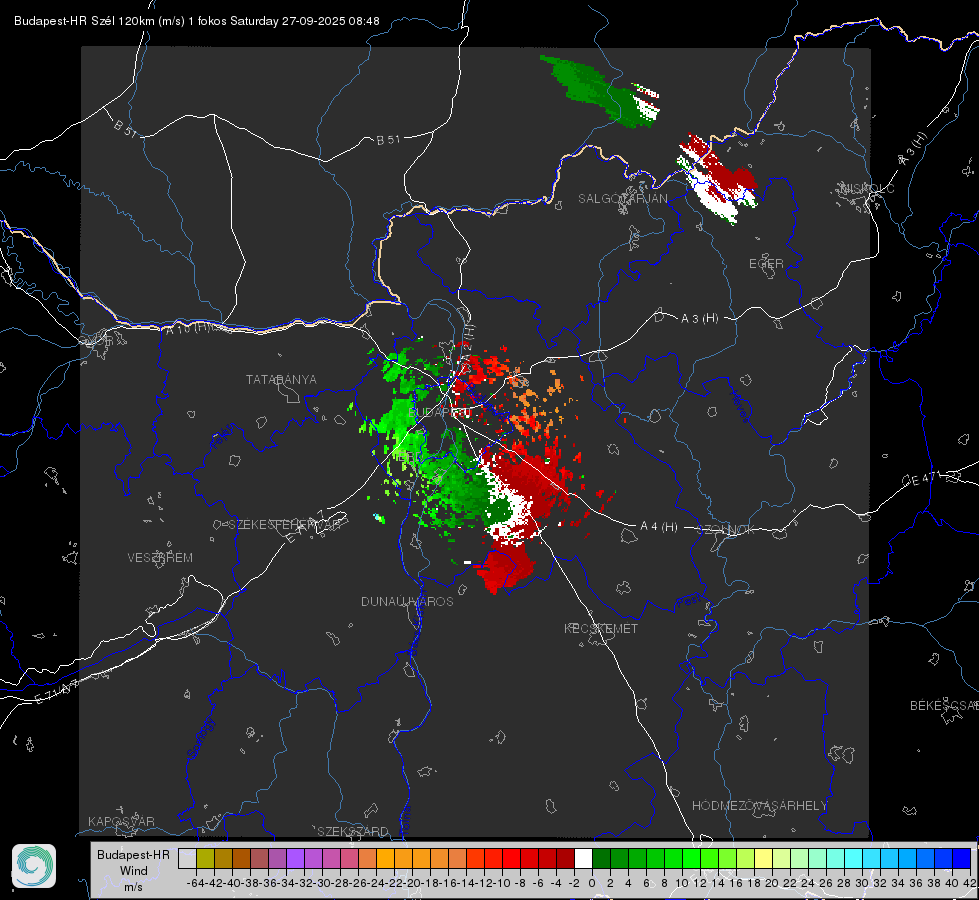Click the blue Heves county label
The width and height of the screenshot is (979, 900).
coord(739,407)
